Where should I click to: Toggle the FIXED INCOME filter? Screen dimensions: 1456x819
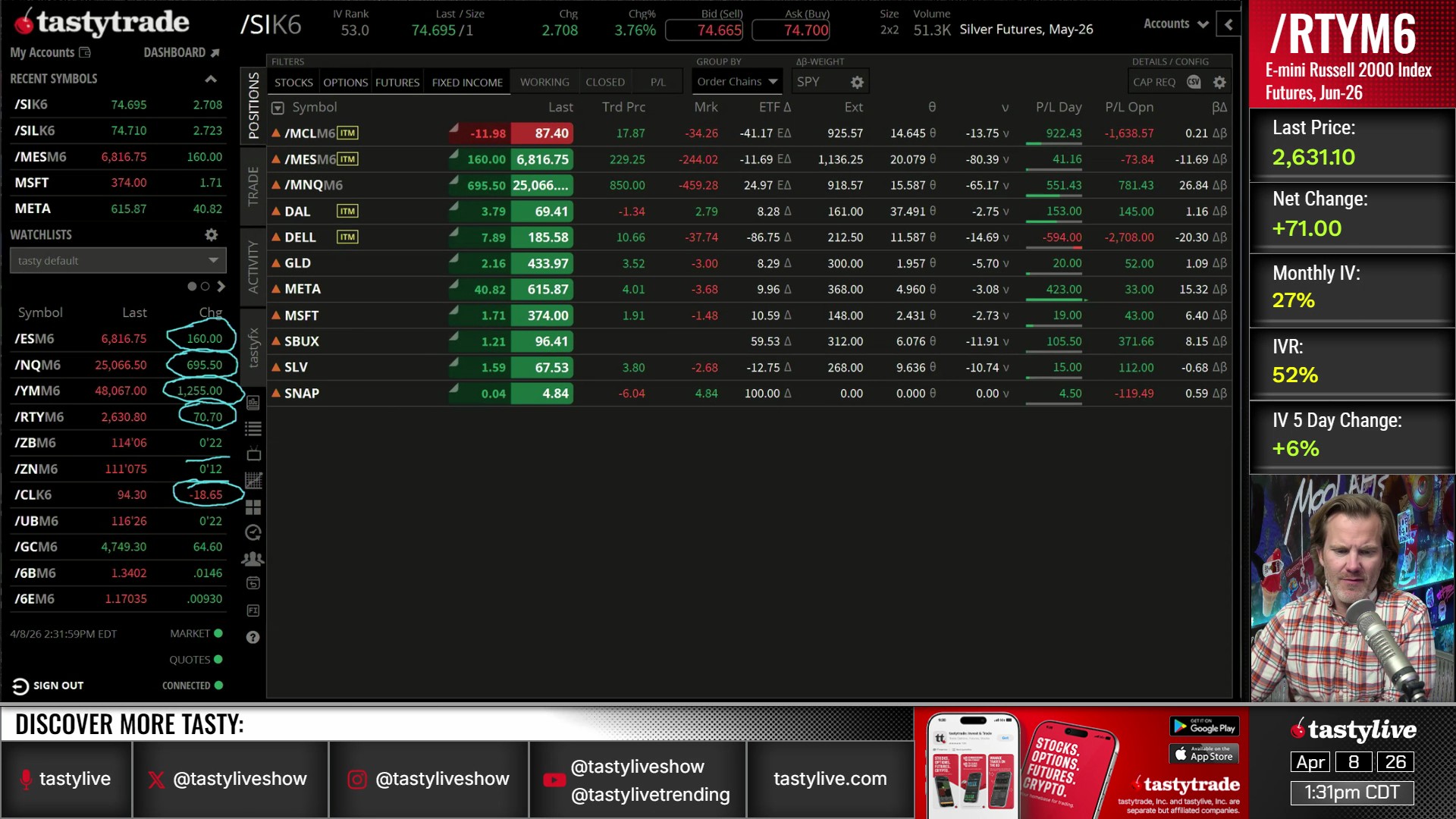(x=467, y=82)
